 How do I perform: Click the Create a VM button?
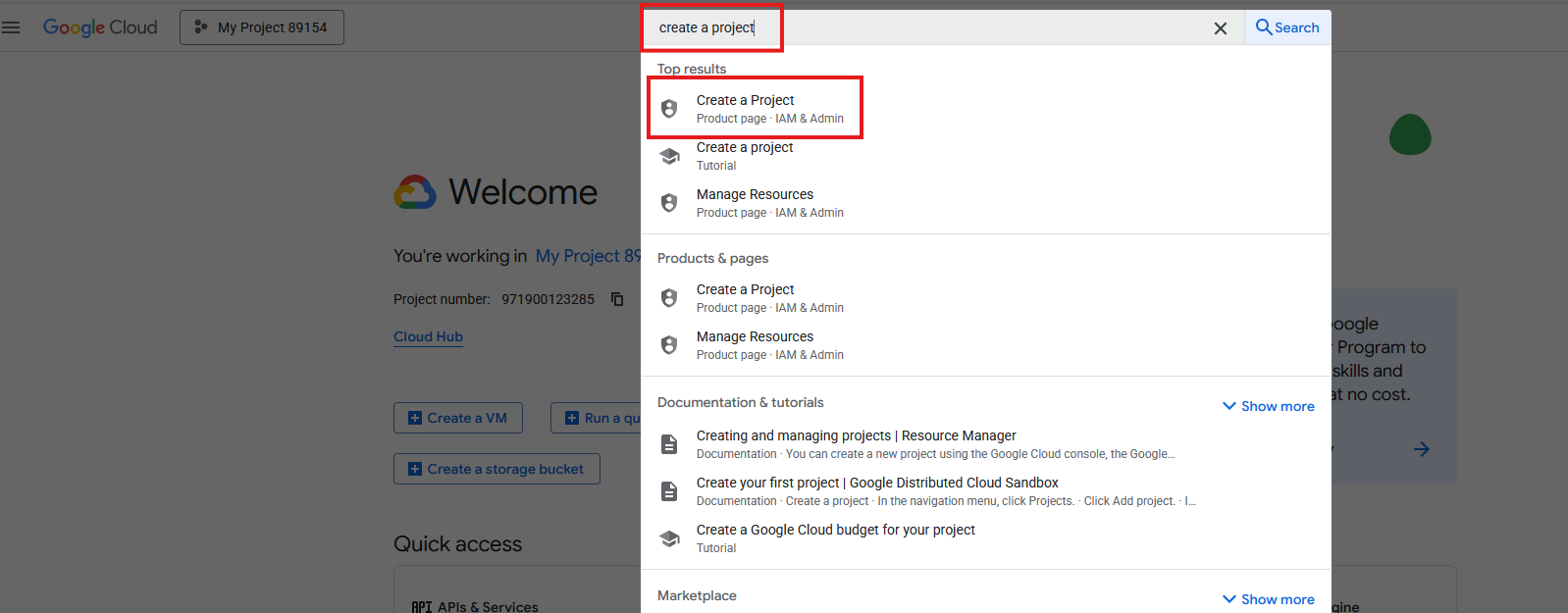(x=458, y=418)
